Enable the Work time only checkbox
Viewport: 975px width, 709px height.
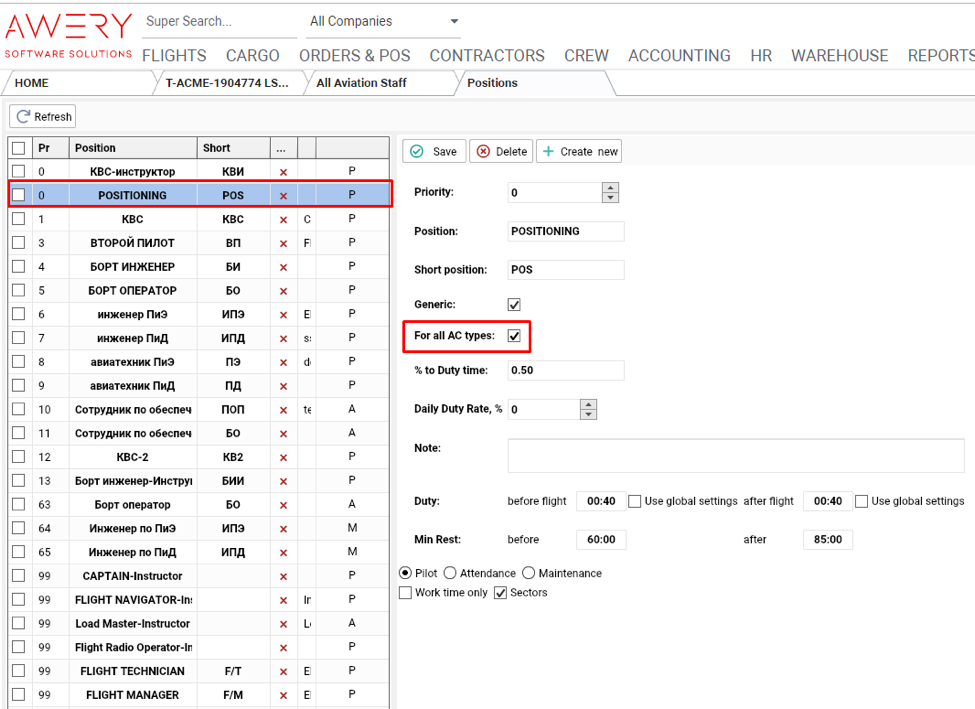coord(406,593)
